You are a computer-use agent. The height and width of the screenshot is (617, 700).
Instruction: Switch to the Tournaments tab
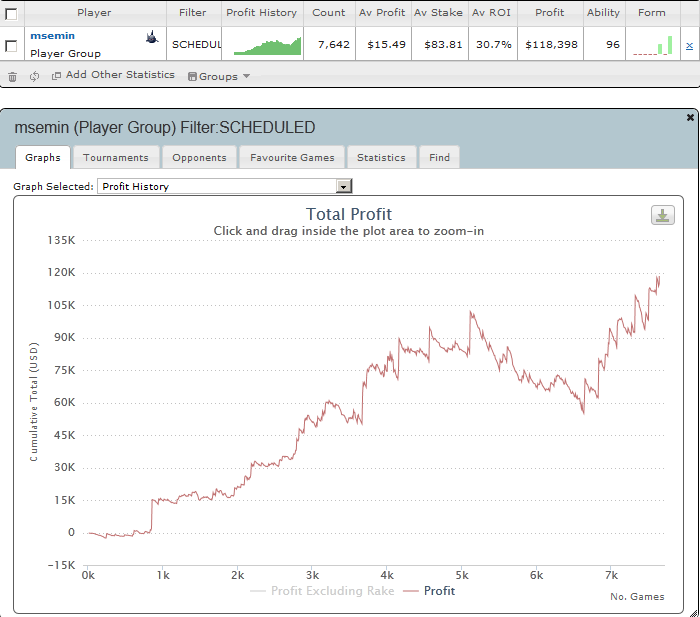(116, 158)
